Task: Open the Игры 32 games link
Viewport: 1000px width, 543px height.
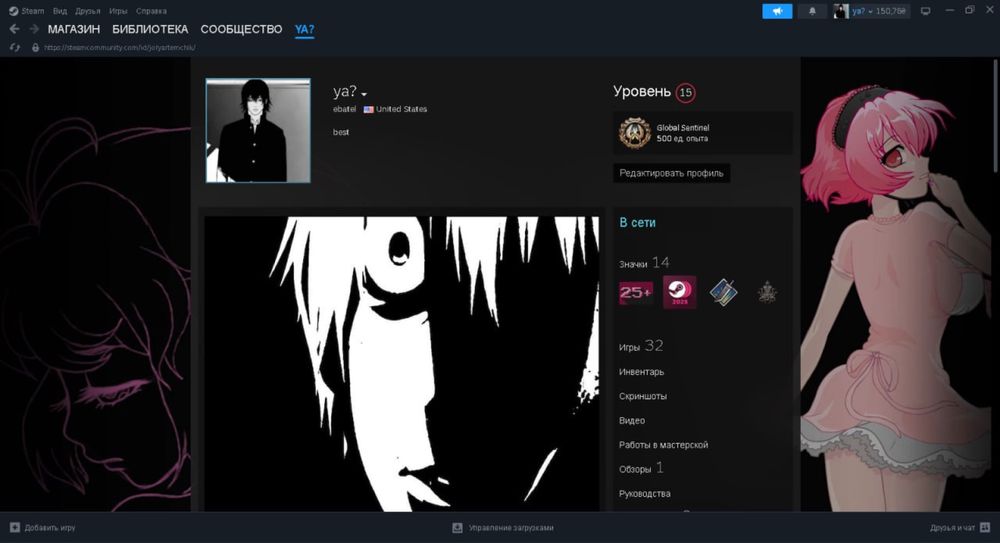Action: (x=641, y=346)
